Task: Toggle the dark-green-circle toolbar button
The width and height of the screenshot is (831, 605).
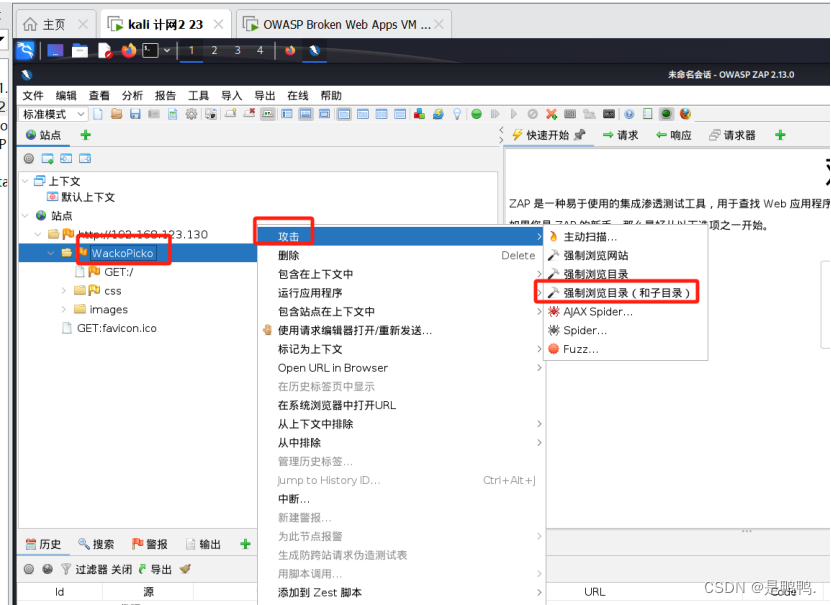Action: (x=666, y=114)
